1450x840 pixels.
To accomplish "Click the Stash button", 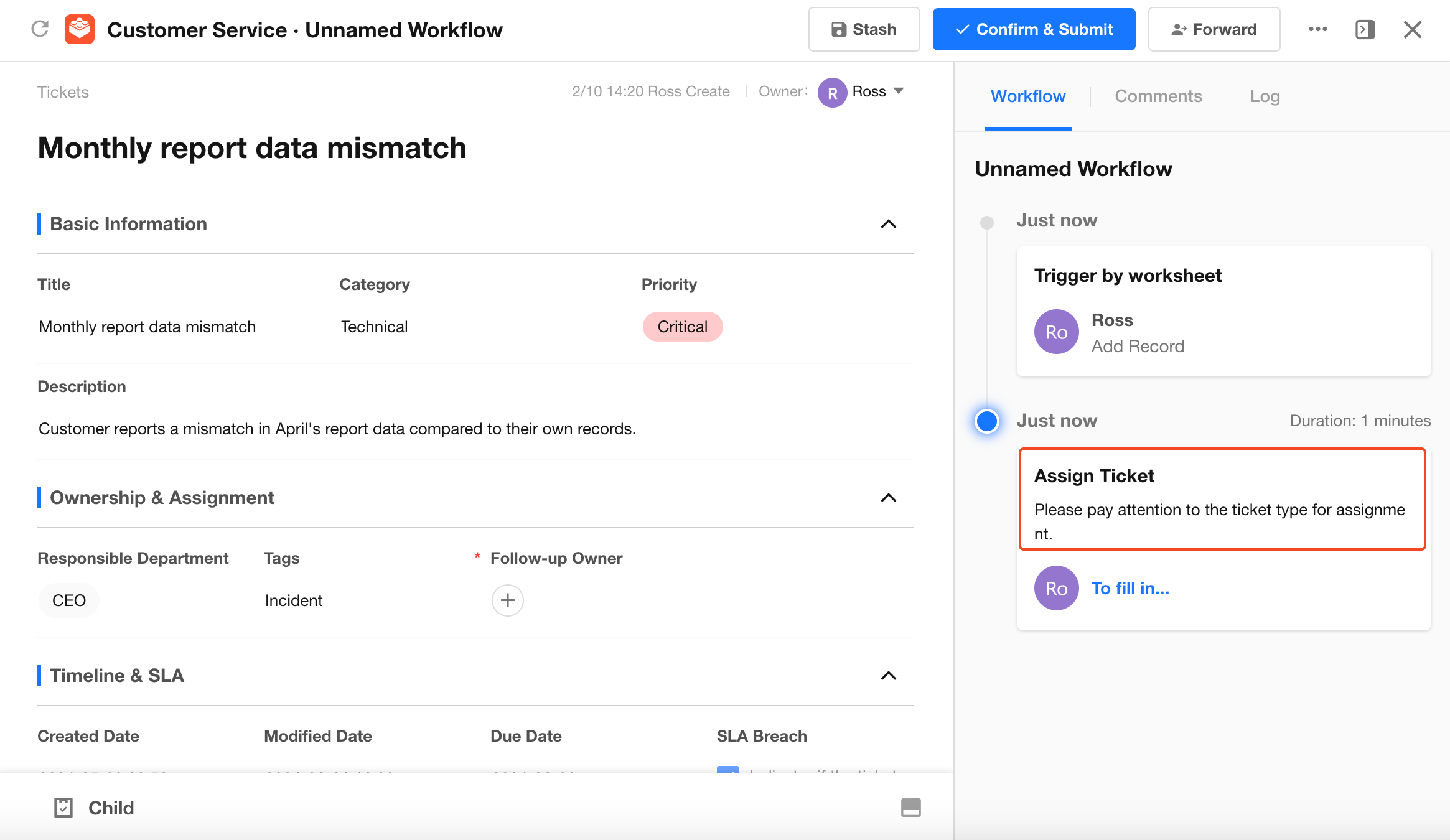I will [x=864, y=29].
